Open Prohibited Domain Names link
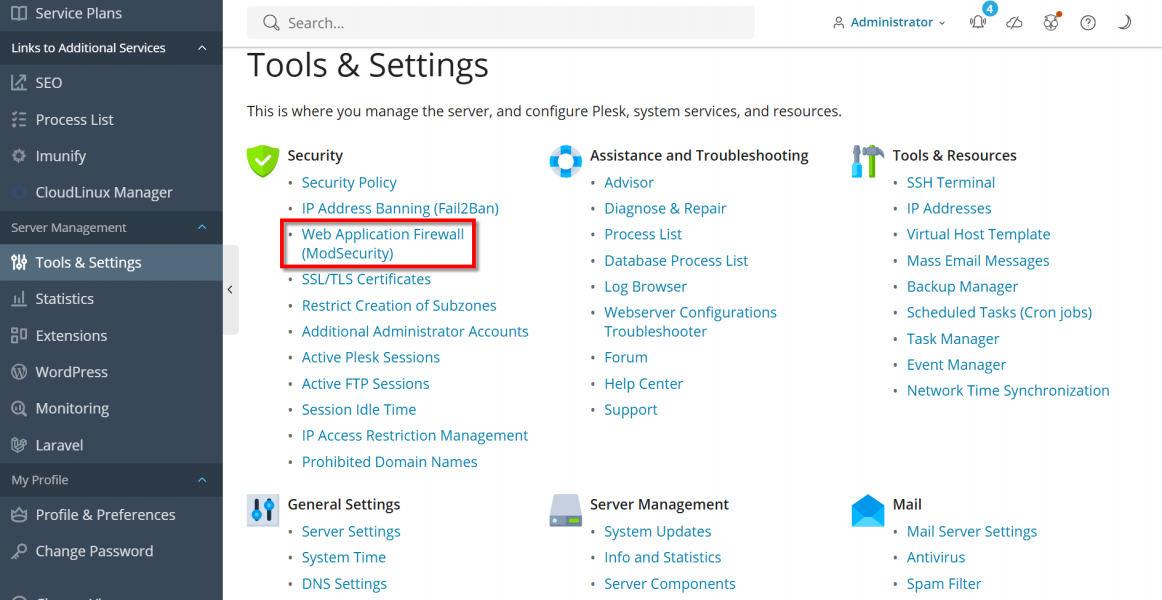Viewport: 1162px width, 600px height. 389,461
